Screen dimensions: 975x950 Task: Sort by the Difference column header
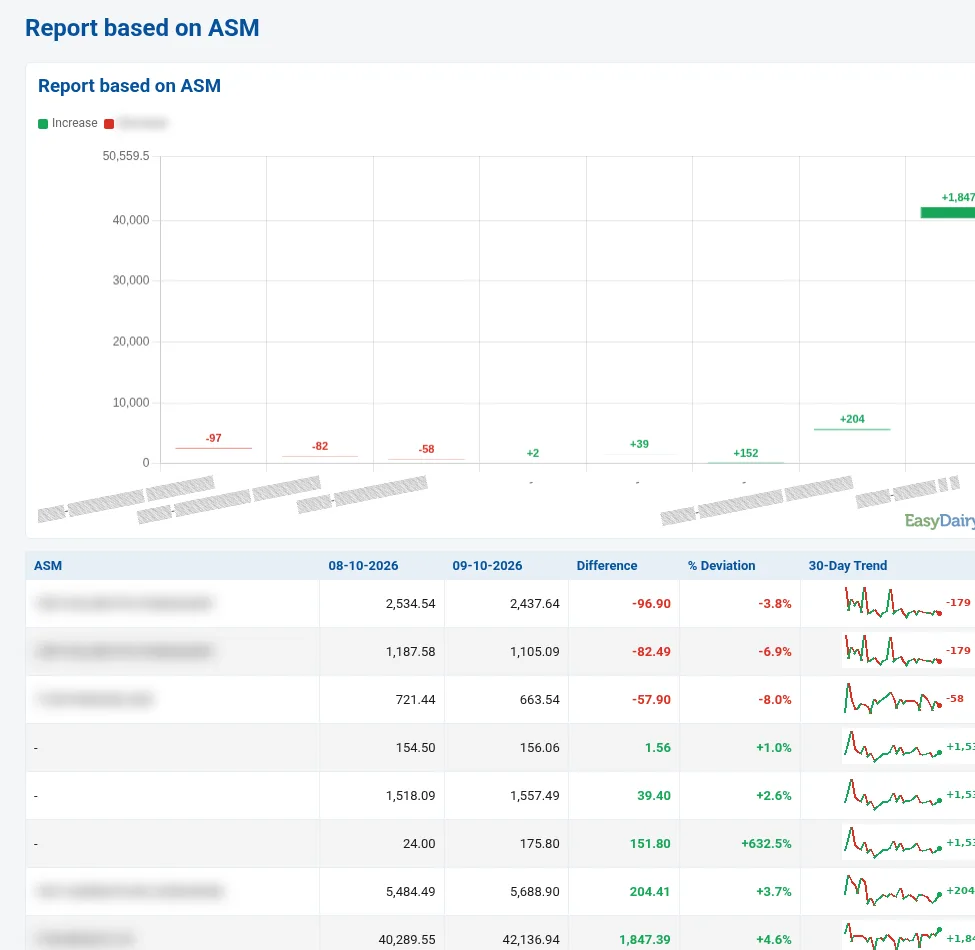pyautogui.click(x=606, y=566)
